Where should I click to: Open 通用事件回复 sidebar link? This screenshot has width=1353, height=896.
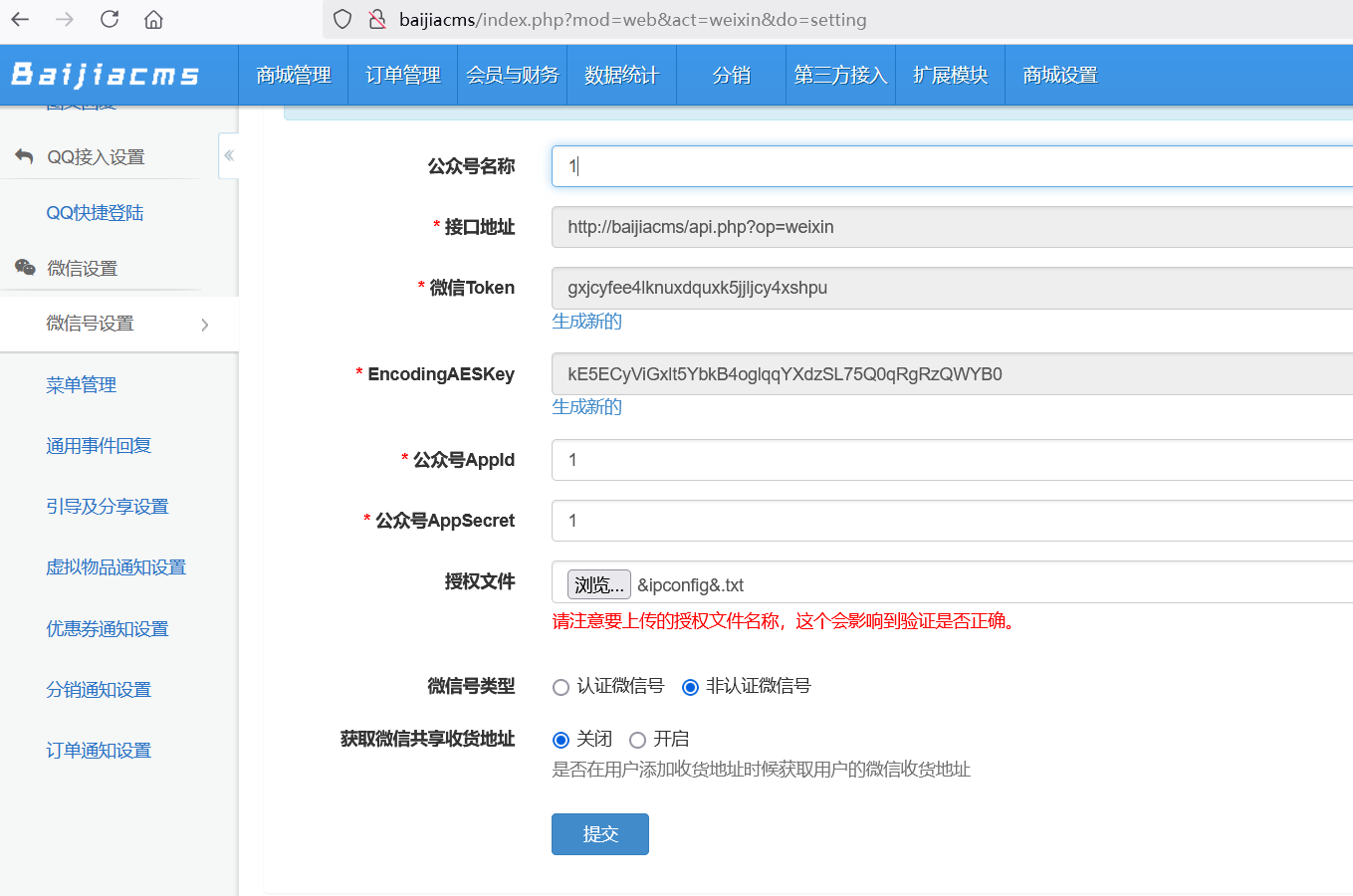[99, 446]
